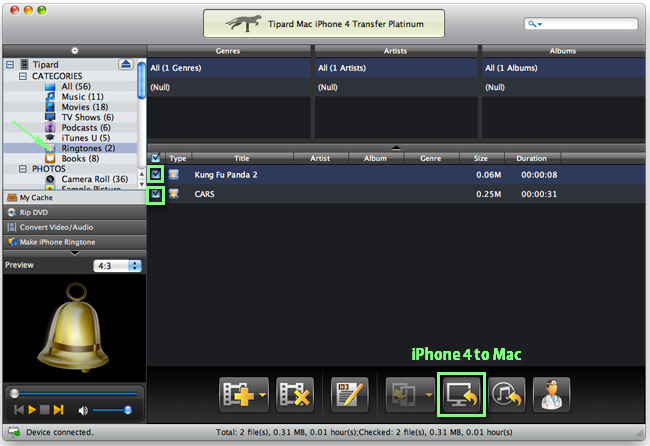Image resolution: width=650 pixels, height=446 pixels.
Task: Open the doctor help icon
Action: (x=551, y=394)
